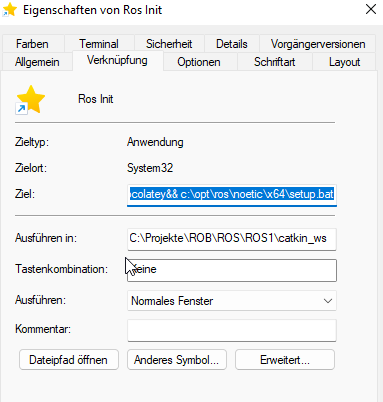The image size is (383, 402).
Task: Click into the Ziel target field
Action: [232, 195]
